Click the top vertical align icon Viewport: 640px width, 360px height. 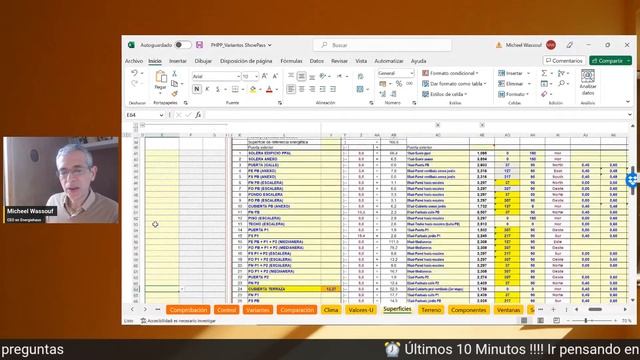coord(291,76)
